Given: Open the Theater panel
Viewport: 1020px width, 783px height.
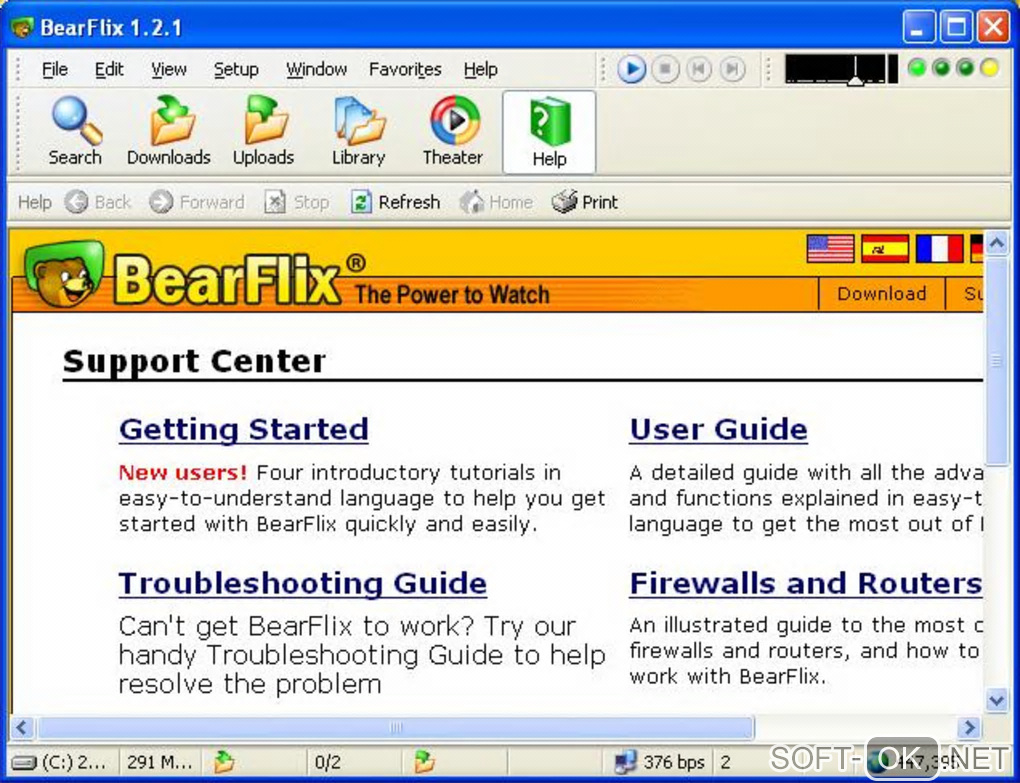Looking at the screenshot, I should coord(453,131).
